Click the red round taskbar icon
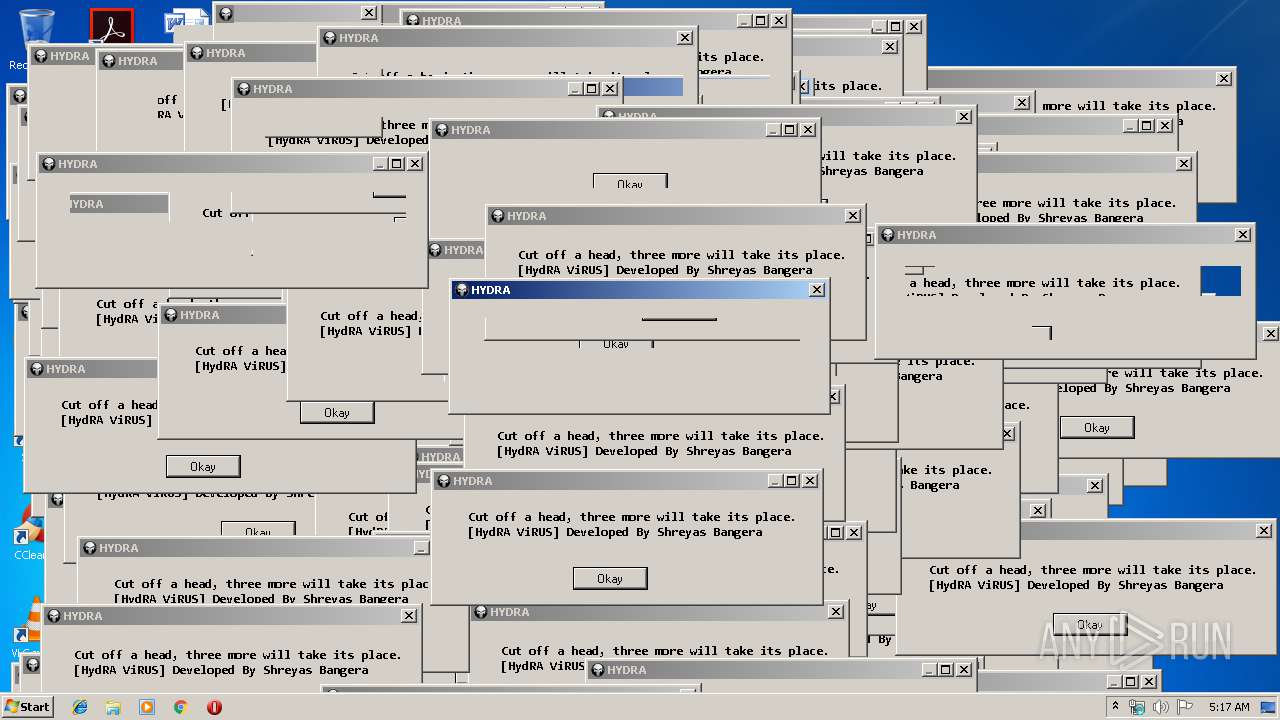 [x=214, y=707]
